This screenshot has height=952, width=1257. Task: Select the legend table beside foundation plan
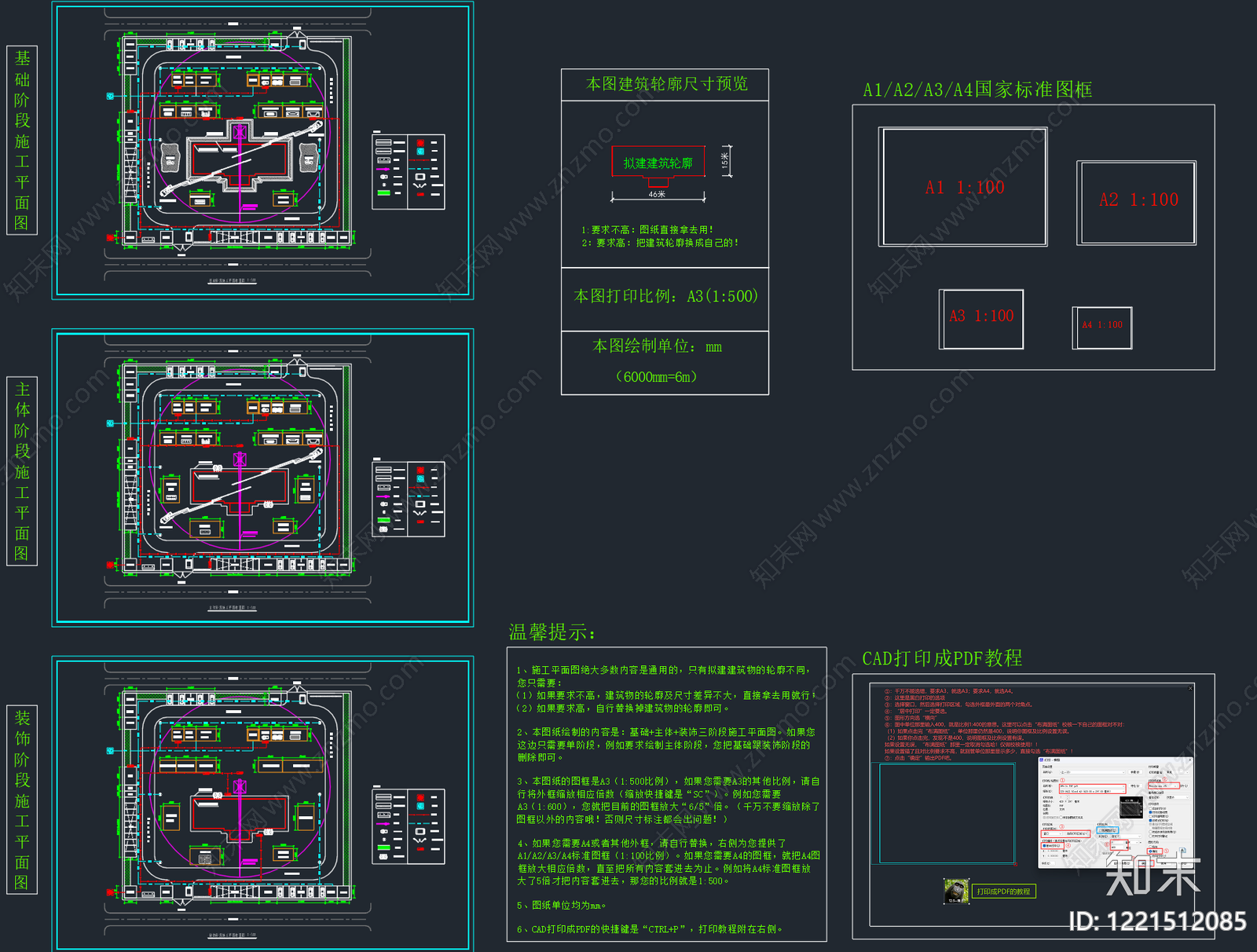click(409, 172)
